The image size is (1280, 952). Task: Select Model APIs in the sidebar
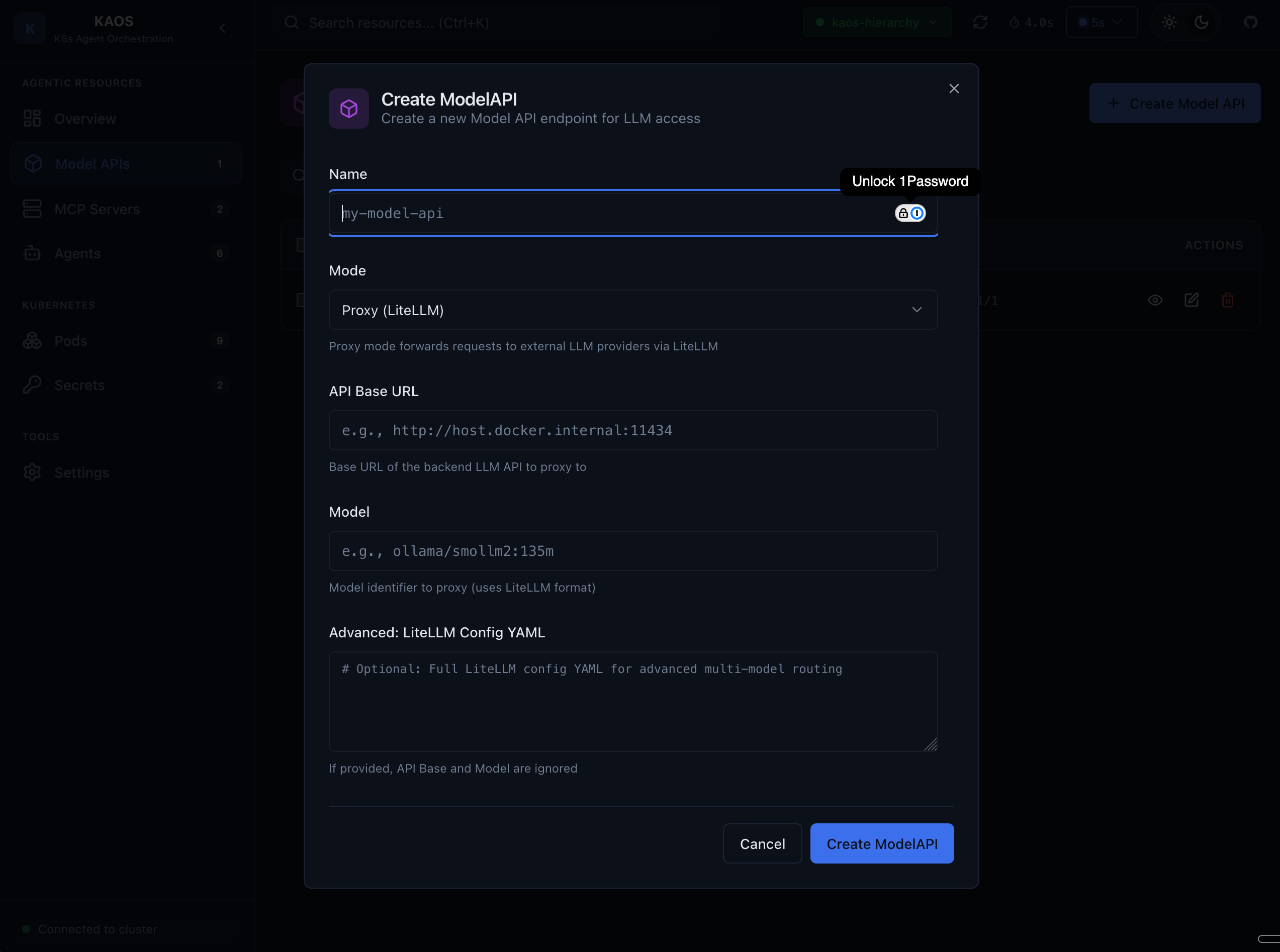(92, 164)
